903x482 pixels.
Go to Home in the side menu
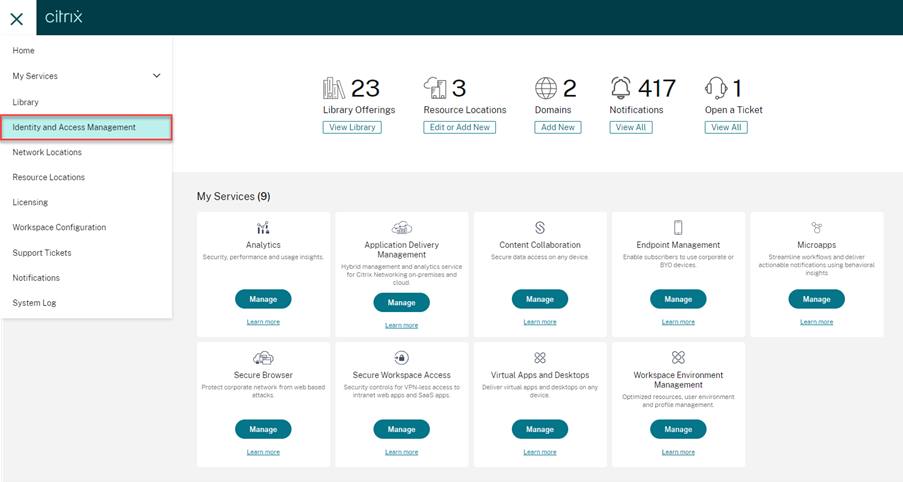pyautogui.click(x=24, y=51)
